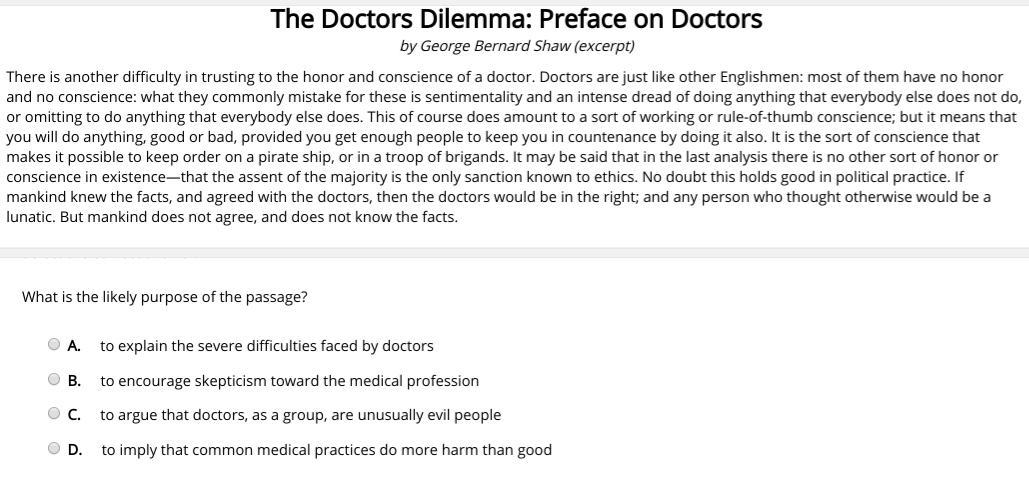The height and width of the screenshot is (479, 1029).
Task: Click the title 'The Doctors Dilemma'
Action: 516,20
